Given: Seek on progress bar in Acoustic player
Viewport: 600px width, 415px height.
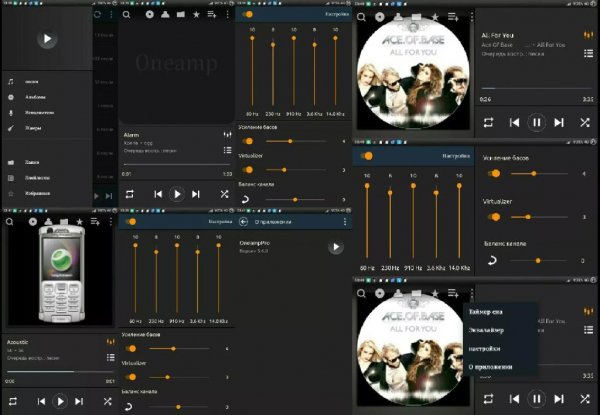Looking at the screenshot, I should point(60,371).
